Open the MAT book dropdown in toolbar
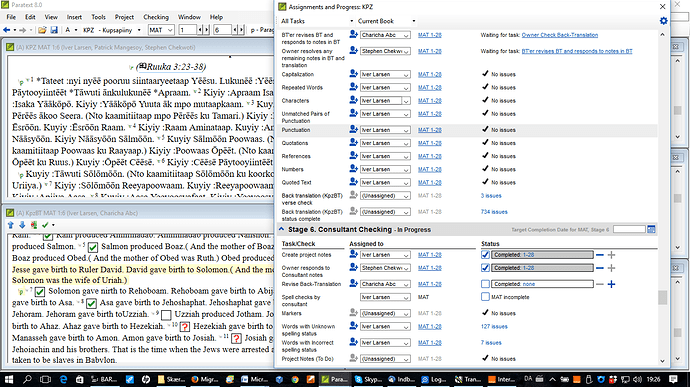Viewport: 690px width, 387px height. click(161, 30)
